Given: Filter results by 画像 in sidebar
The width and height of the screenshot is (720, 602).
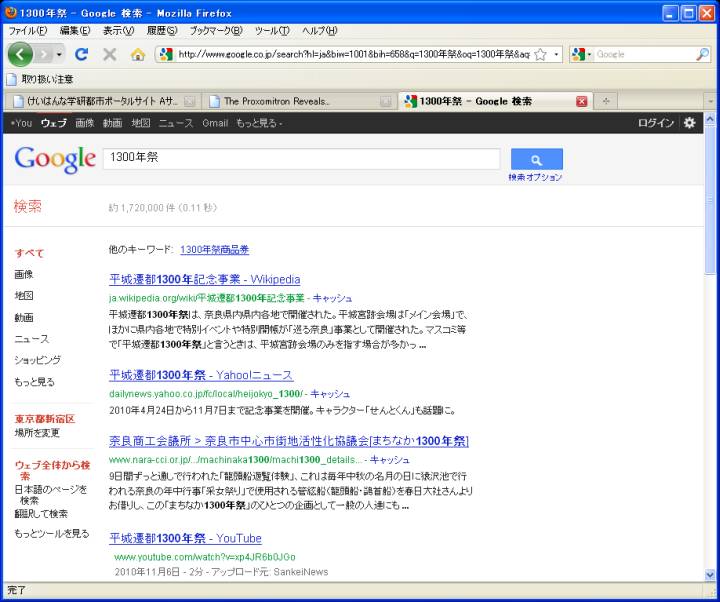Looking at the screenshot, I should 23,274.
